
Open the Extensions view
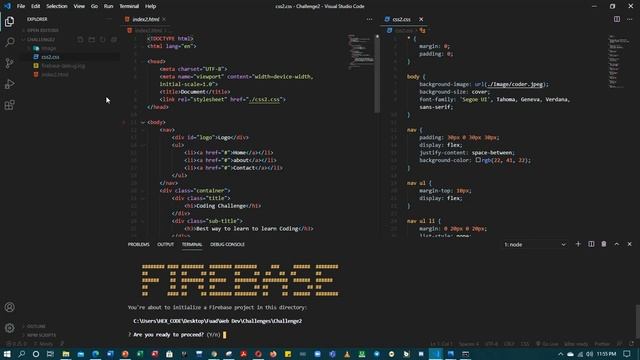point(9,105)
